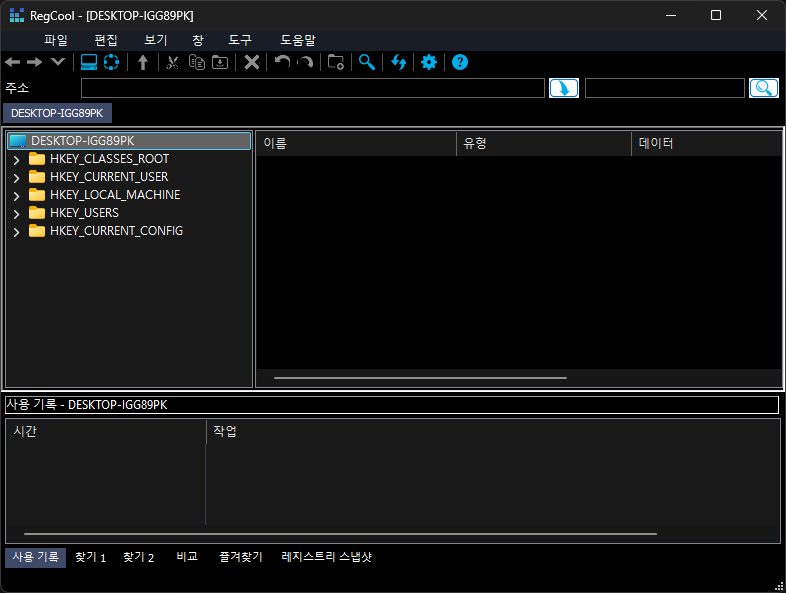Click the HKEY_USERS folder icon

click(37, 213)
